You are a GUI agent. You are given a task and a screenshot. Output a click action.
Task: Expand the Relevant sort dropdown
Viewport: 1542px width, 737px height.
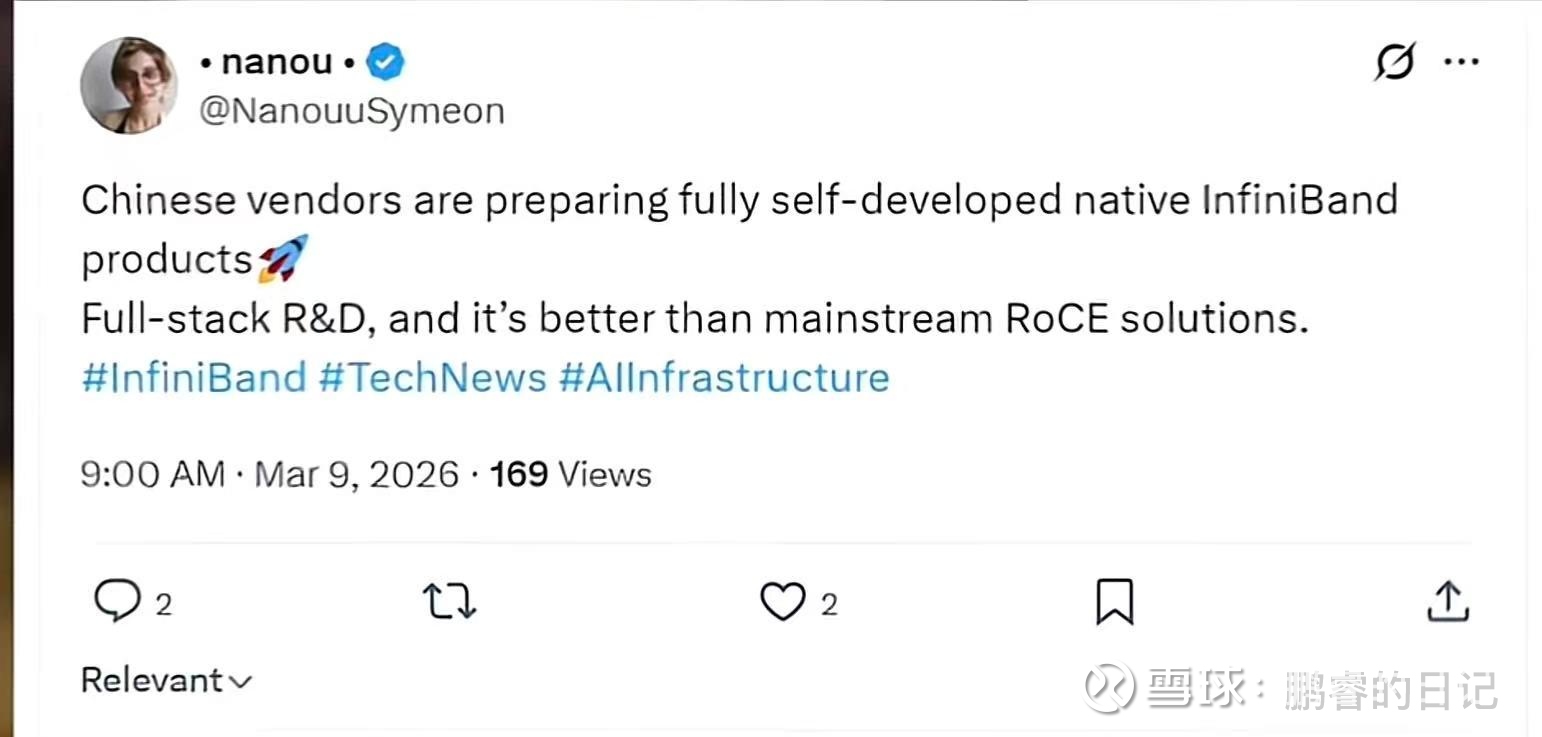(166, 681)
